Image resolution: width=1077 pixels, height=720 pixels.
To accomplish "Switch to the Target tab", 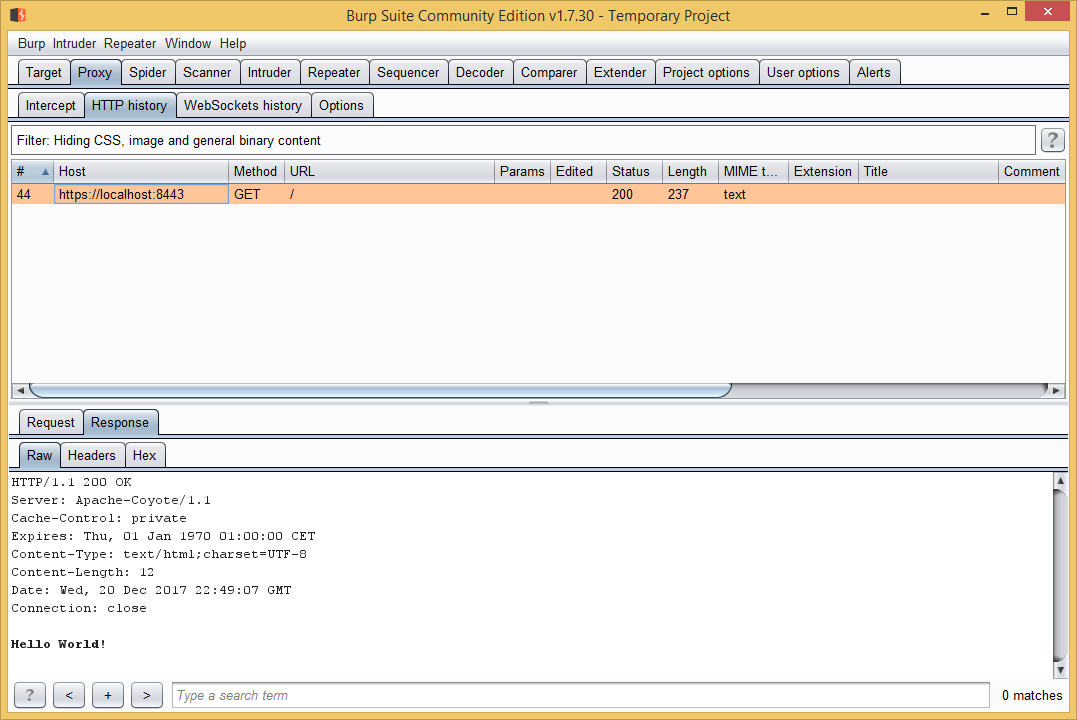I will 43,72.
